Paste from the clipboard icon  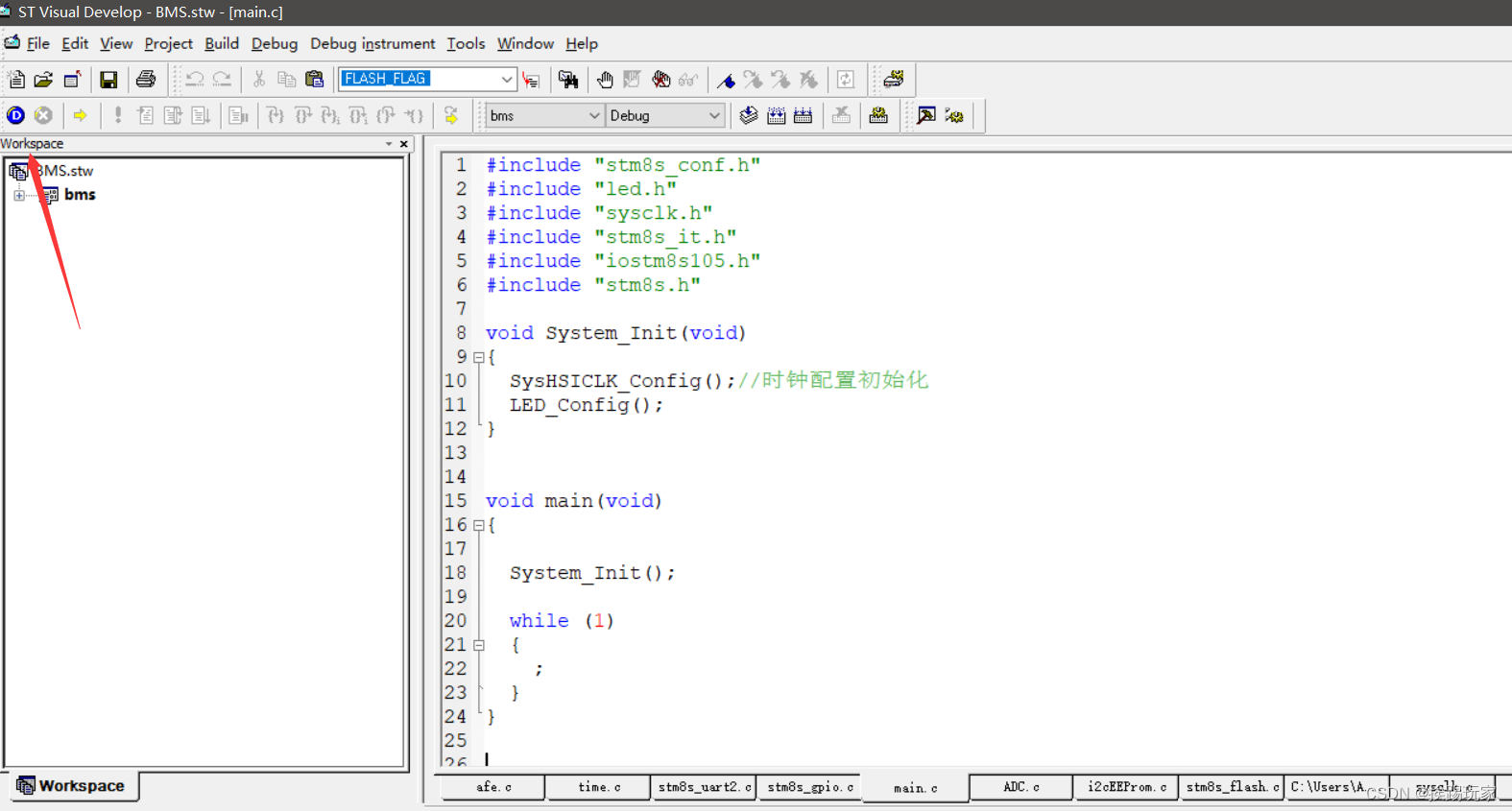pos(314,80)
